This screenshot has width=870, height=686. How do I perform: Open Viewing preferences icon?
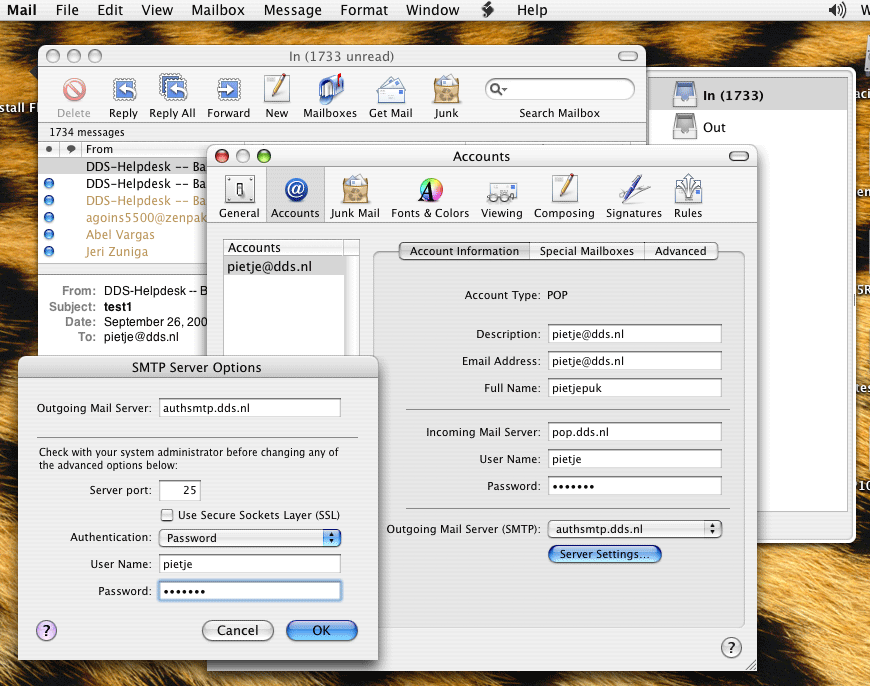502,192
